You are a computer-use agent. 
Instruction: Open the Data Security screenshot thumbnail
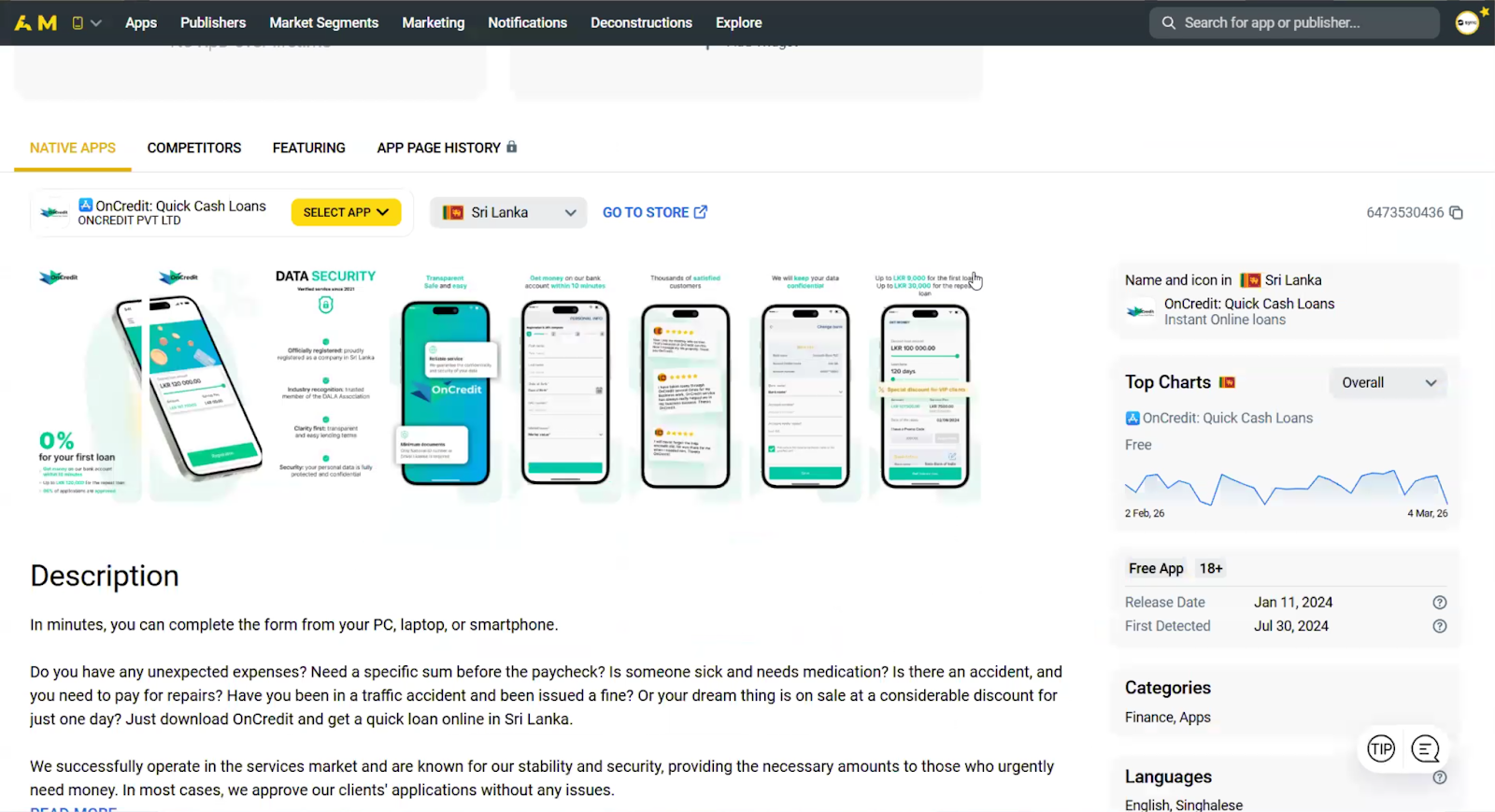tap(325, 378)
